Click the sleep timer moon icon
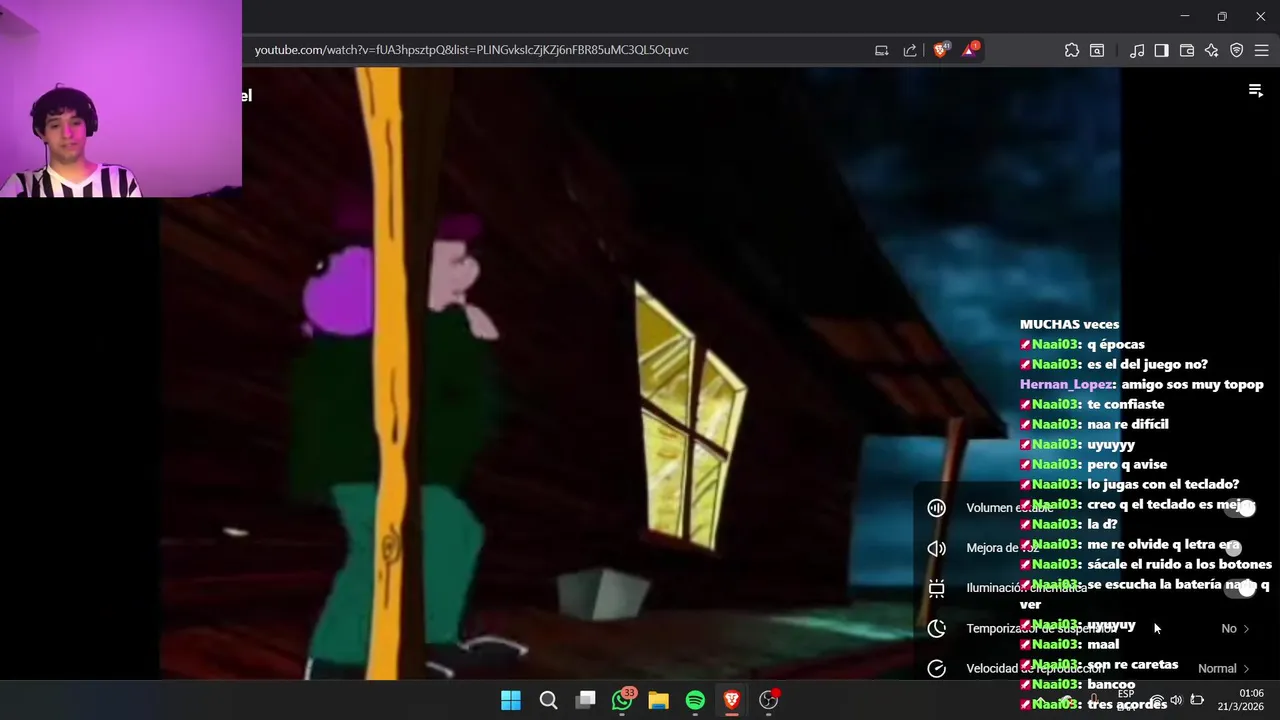This screenshot has width=1280, height=720. click(937, 628)
